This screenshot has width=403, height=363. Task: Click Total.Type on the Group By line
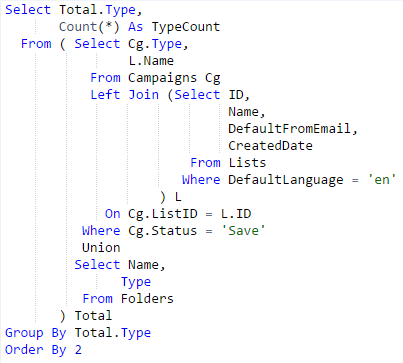[x=113, y=333]
